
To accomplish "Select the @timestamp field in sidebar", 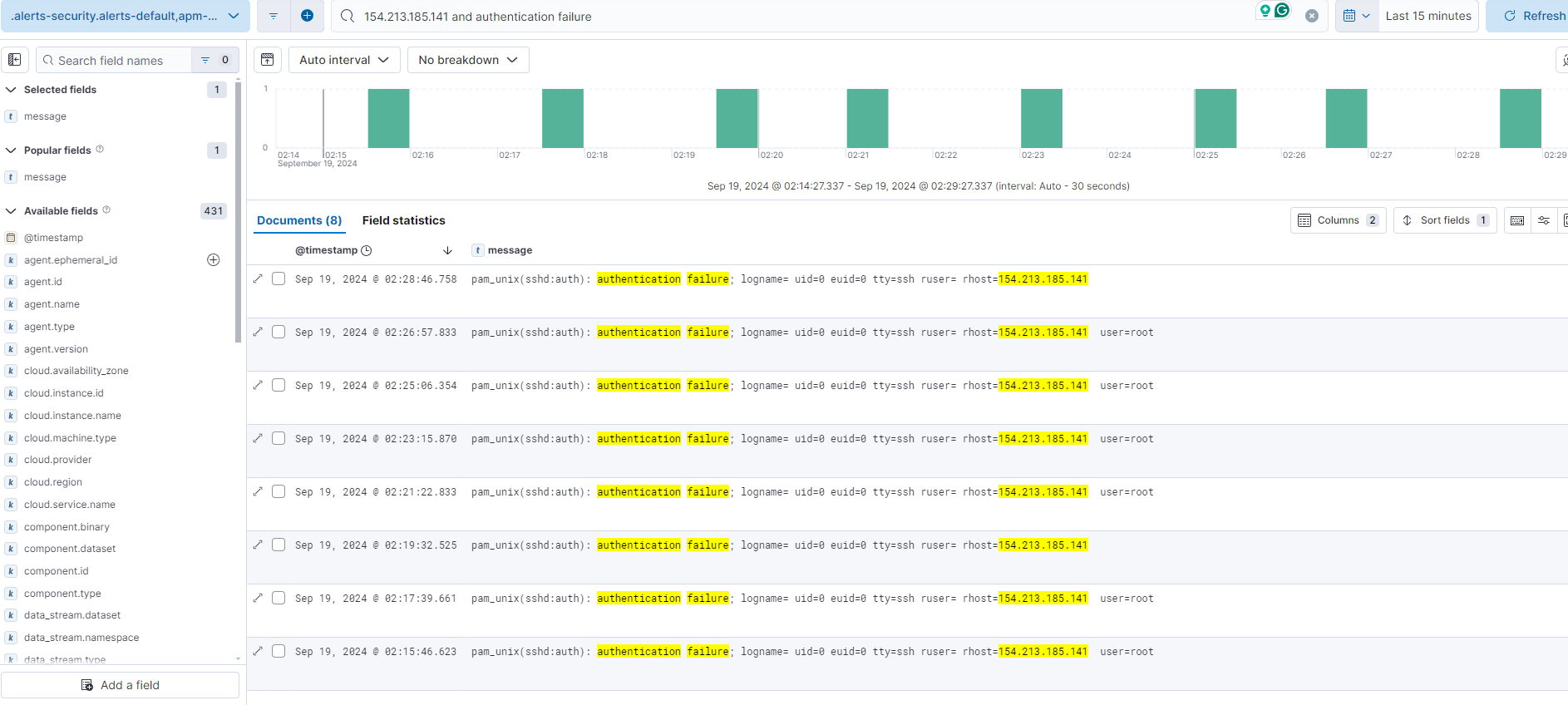I will coord(53,238).
